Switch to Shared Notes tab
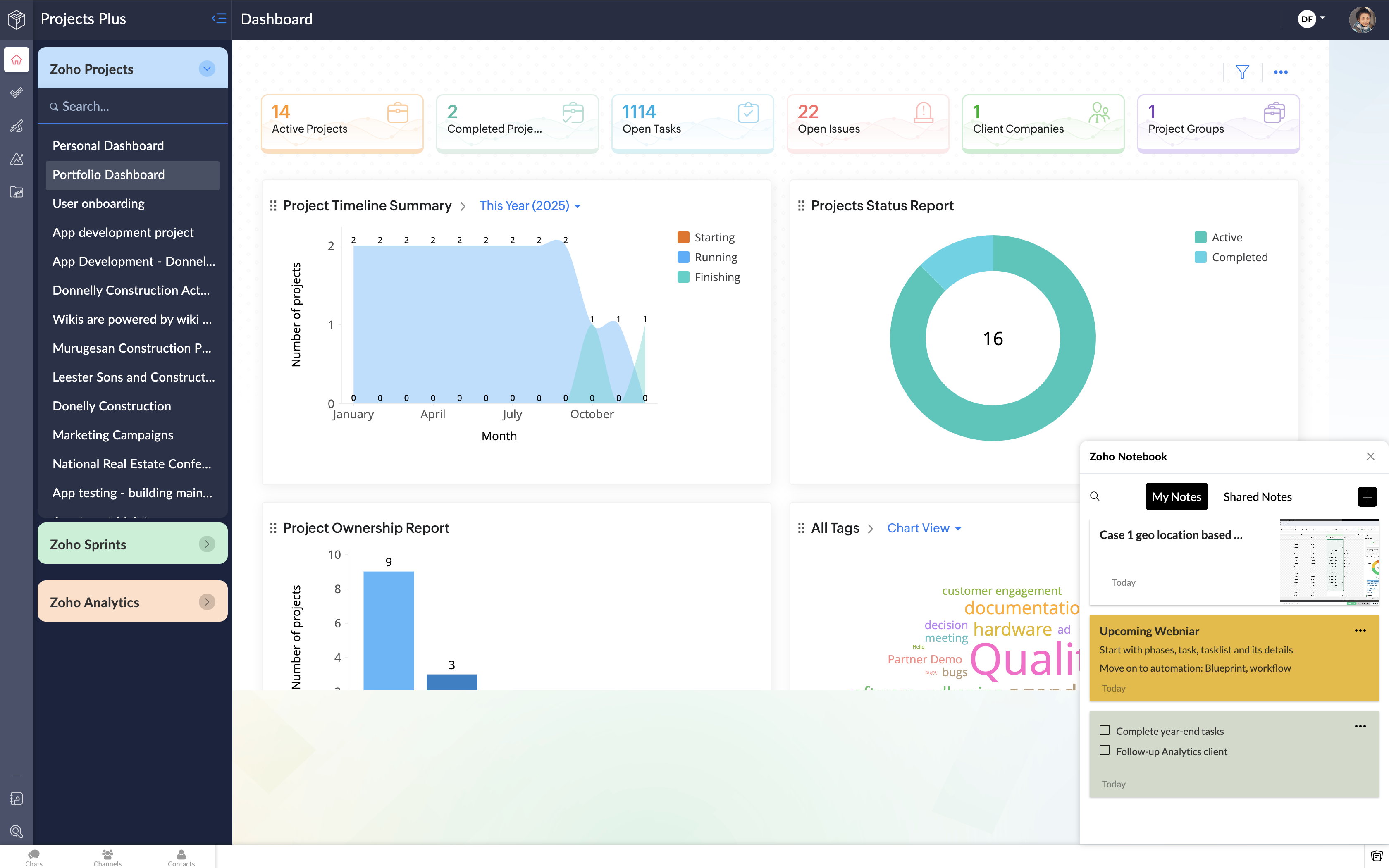The height and width of the screenshot is (868, 1389). [1257, 496]
